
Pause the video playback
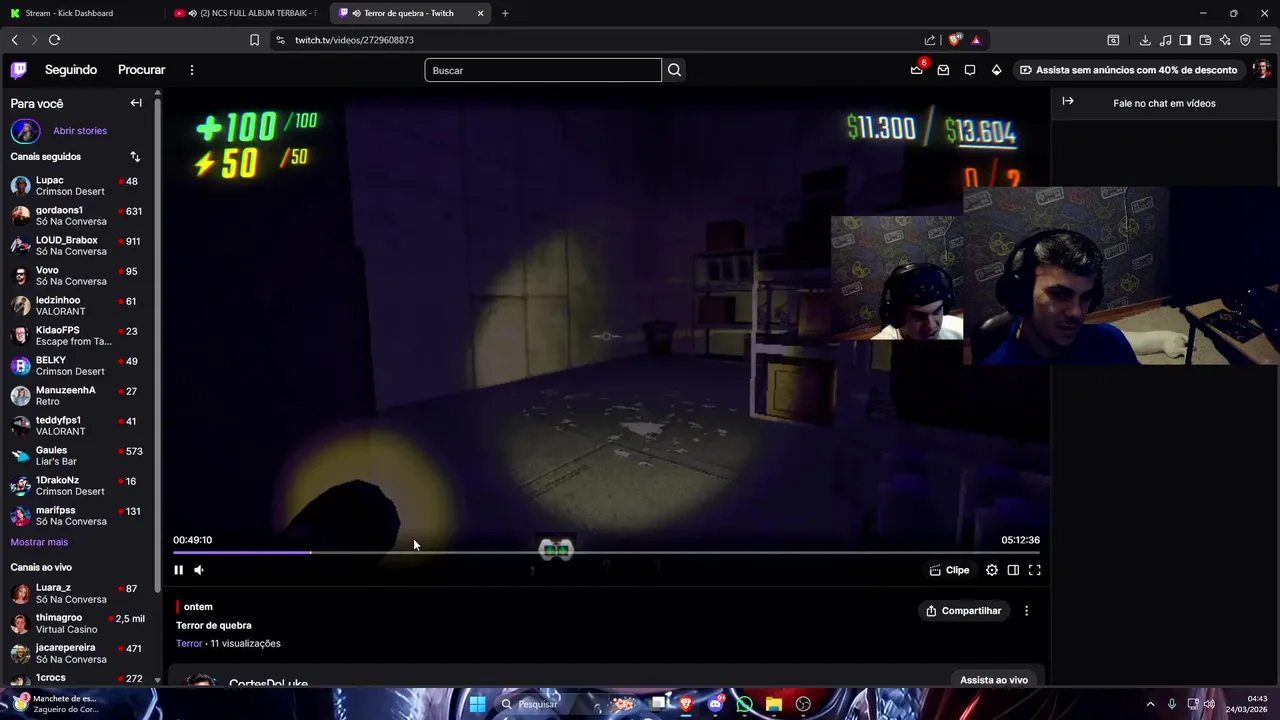click(x=178, y=570)
